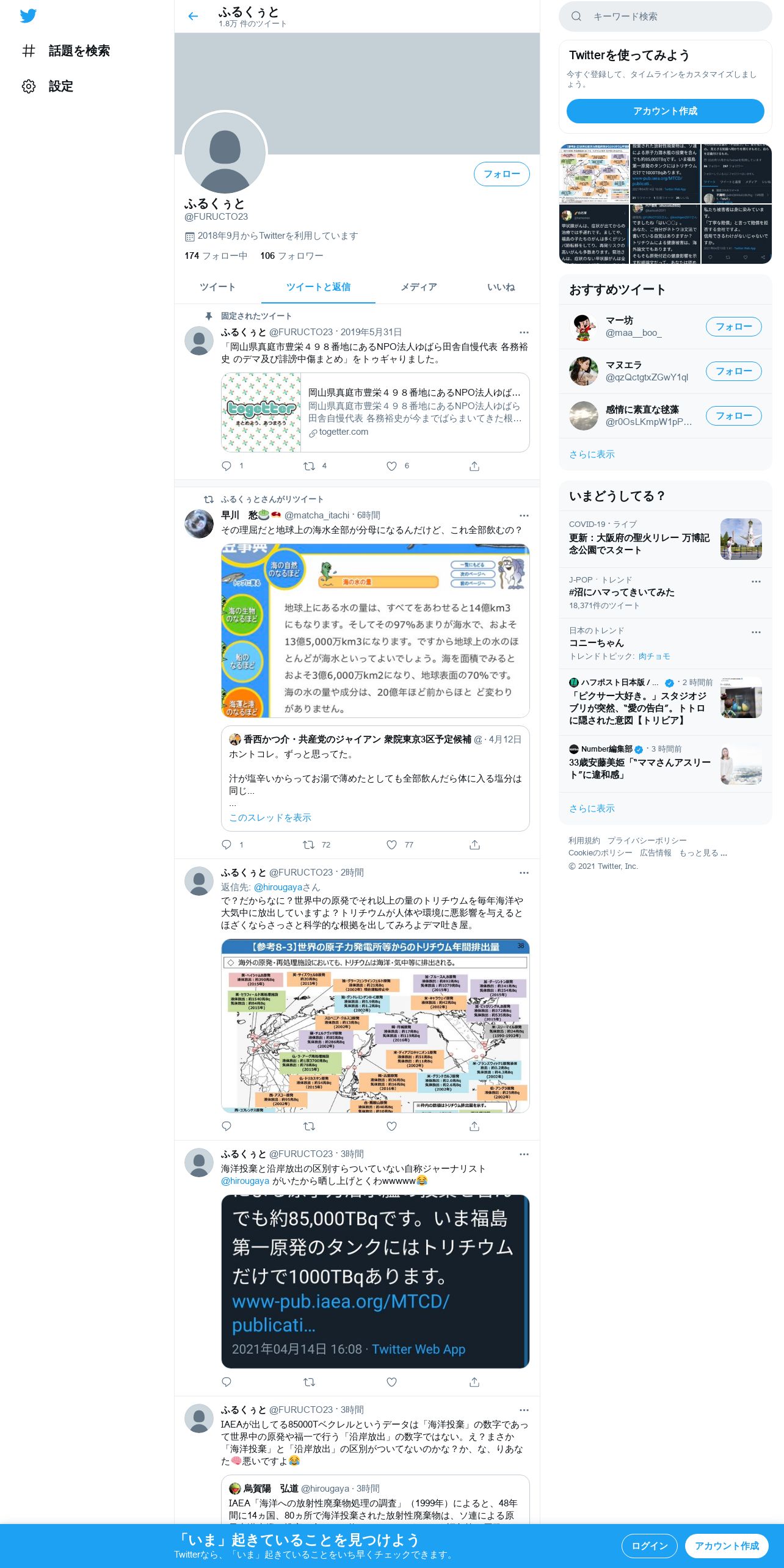Expand もっと見る footer menu
Viewport: 784px width, 1568px height.
(703, 853)
